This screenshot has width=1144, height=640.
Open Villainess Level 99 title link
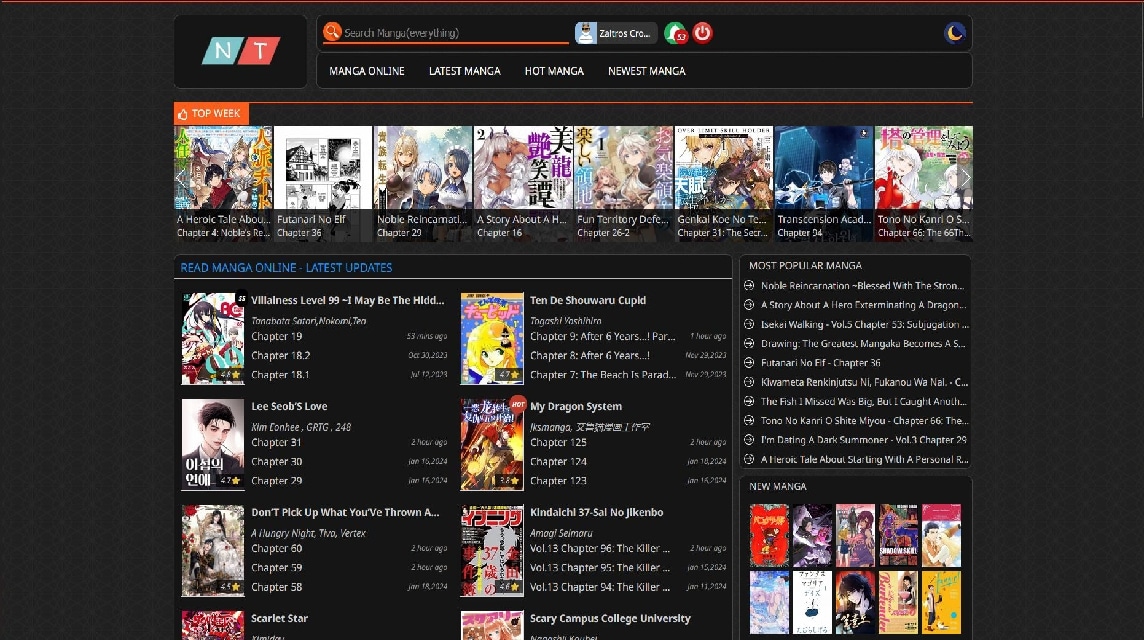click(x=347, y=300)
